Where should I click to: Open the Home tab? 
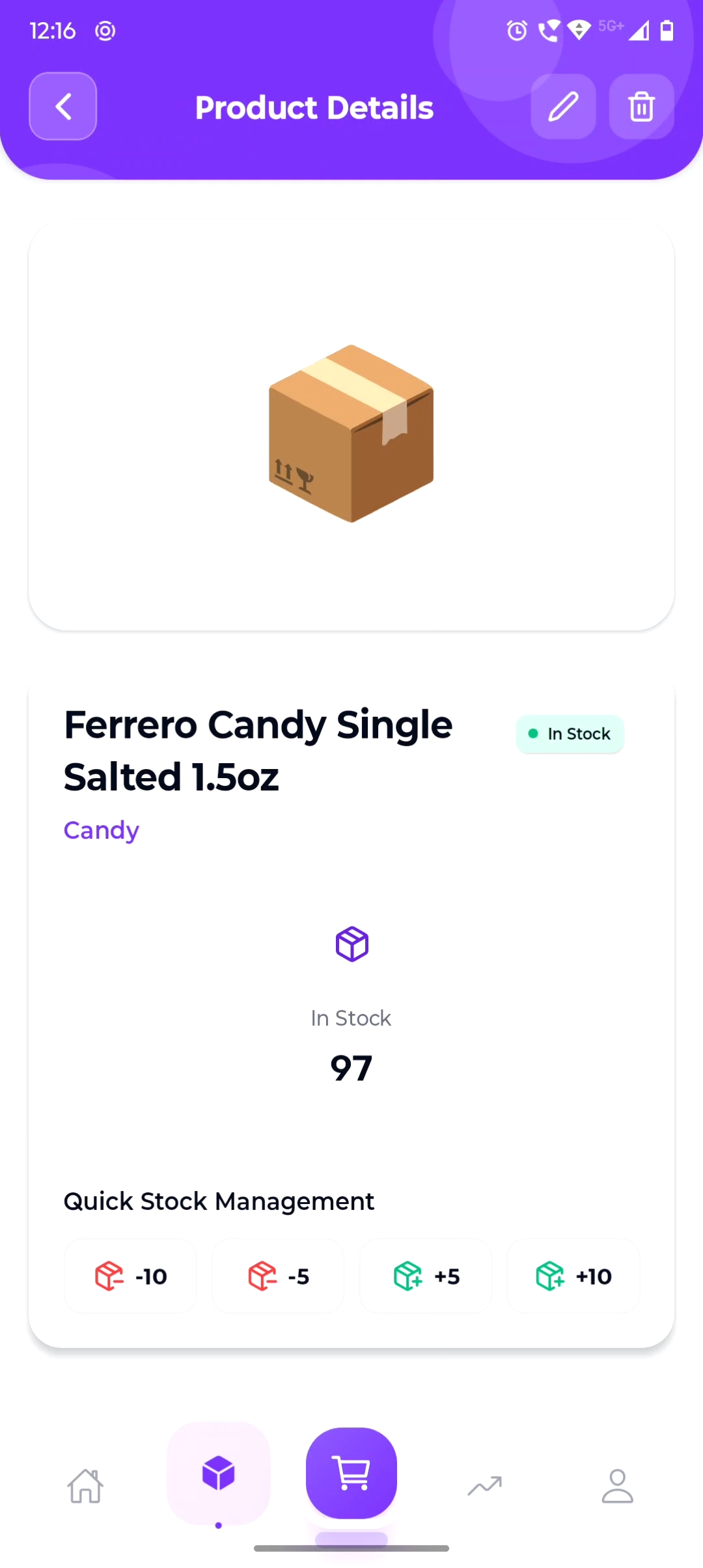(x=85, y=1486)
